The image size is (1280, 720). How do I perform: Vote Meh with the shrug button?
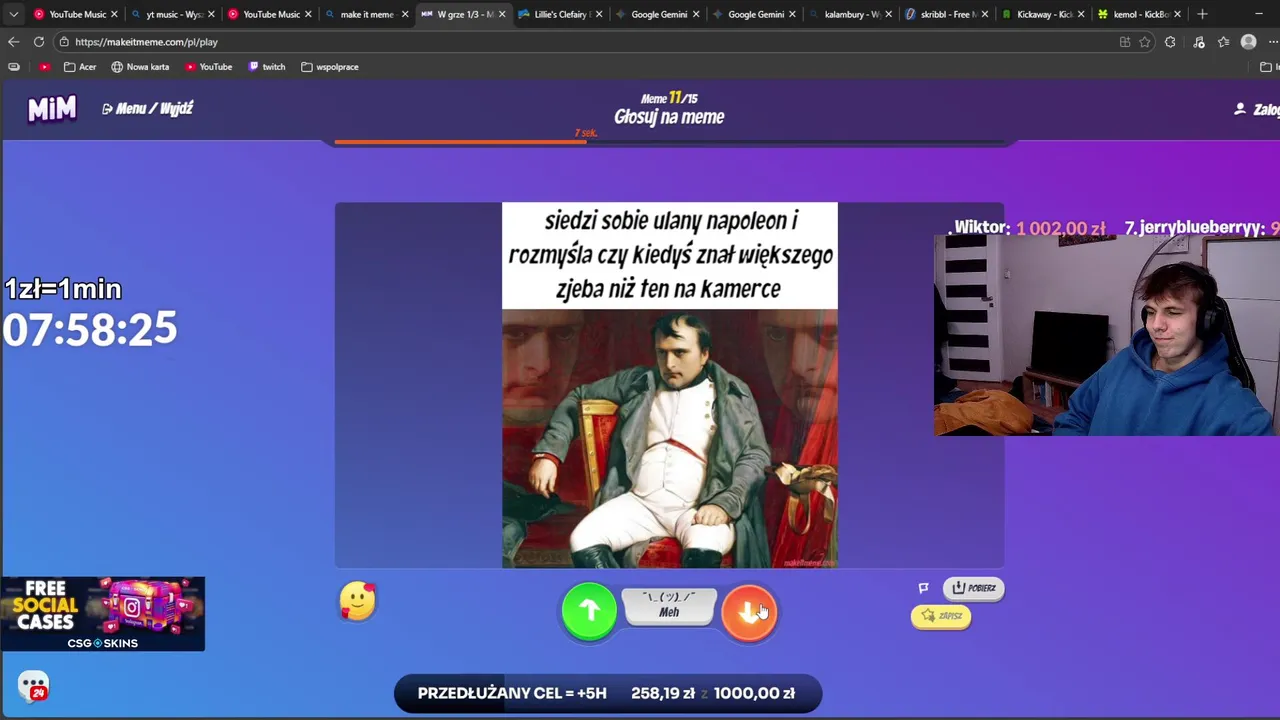click(x=669, y=606)
